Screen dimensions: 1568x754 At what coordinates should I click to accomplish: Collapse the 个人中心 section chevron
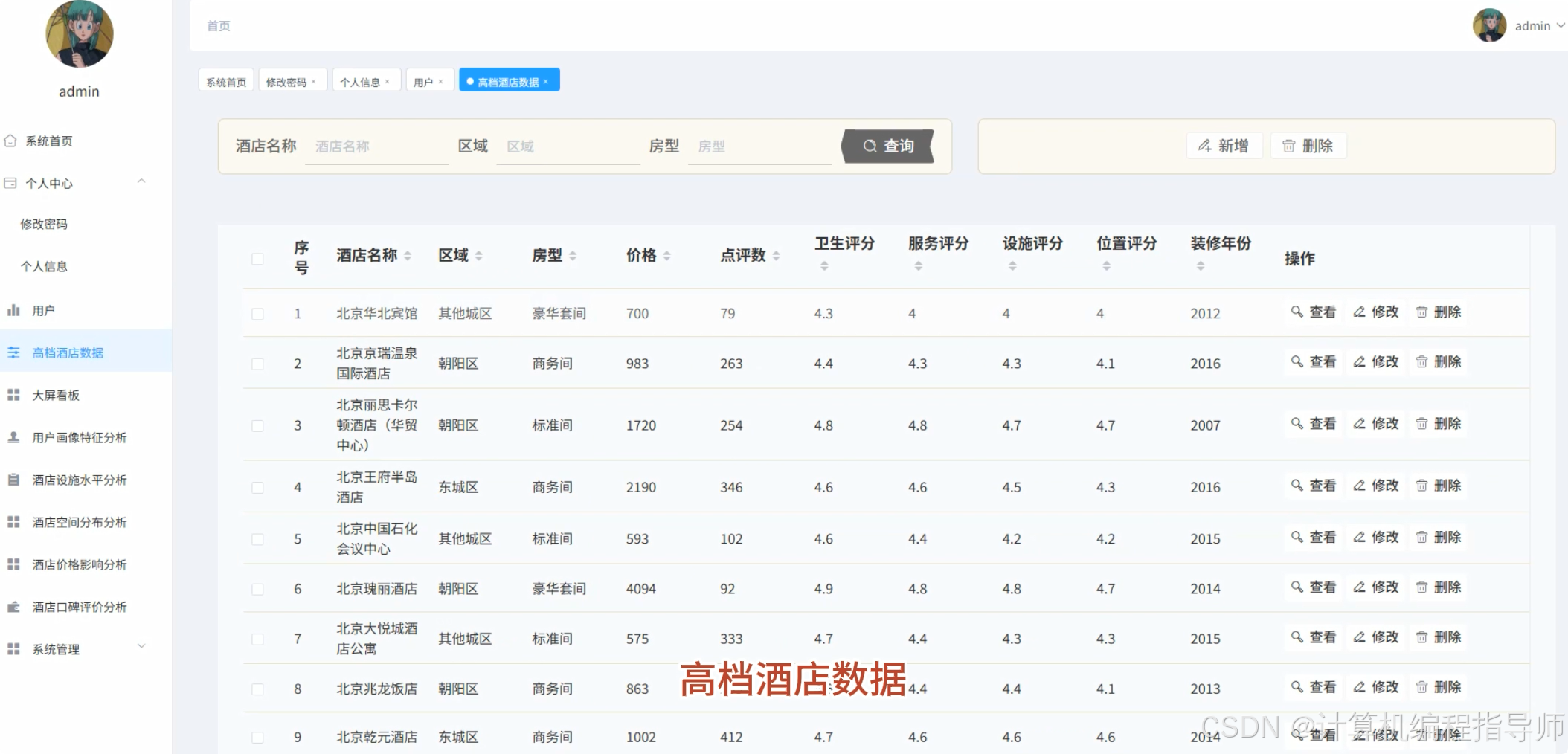[141, 181]
